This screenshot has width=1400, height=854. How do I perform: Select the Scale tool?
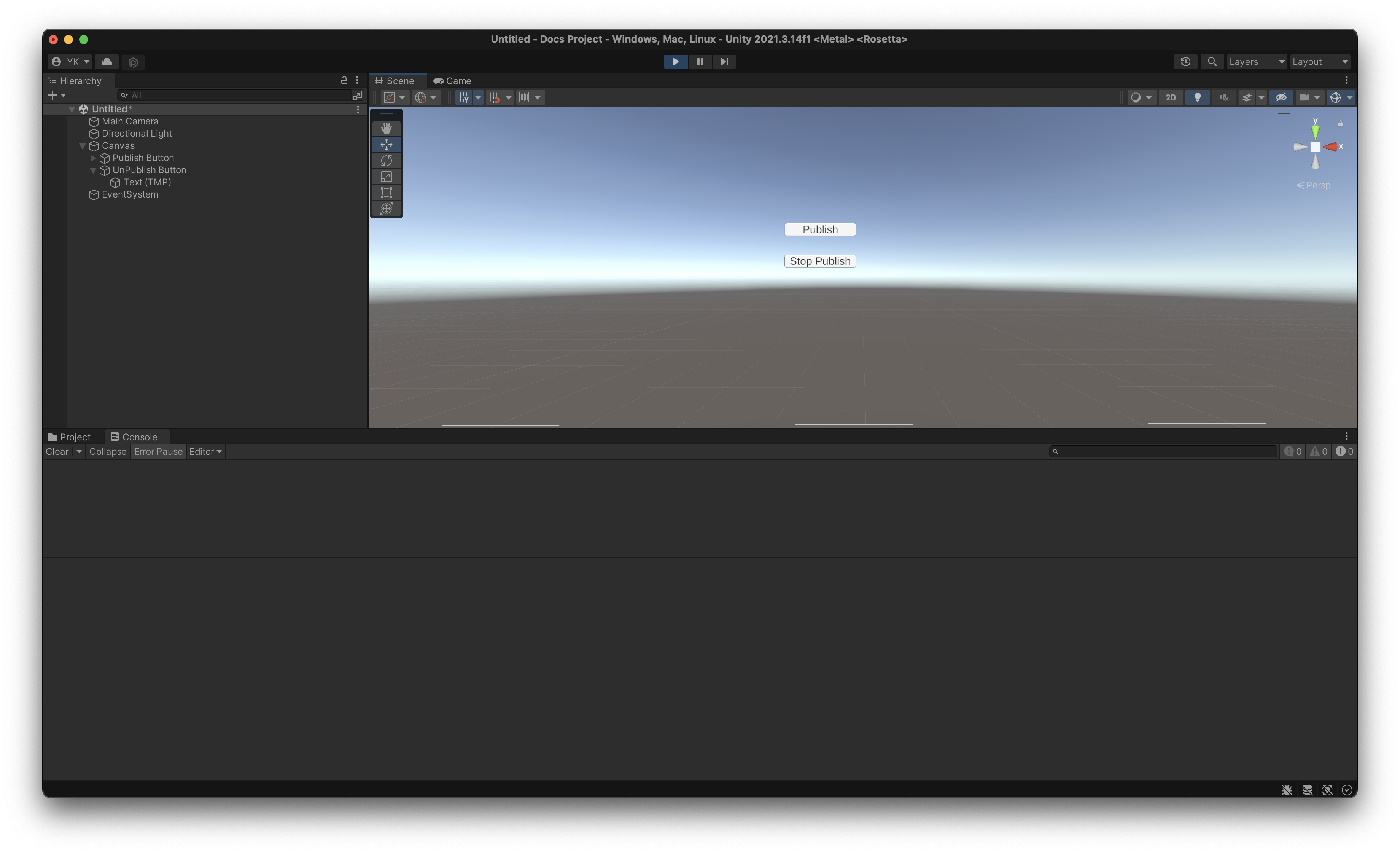[x=387, y=177]
